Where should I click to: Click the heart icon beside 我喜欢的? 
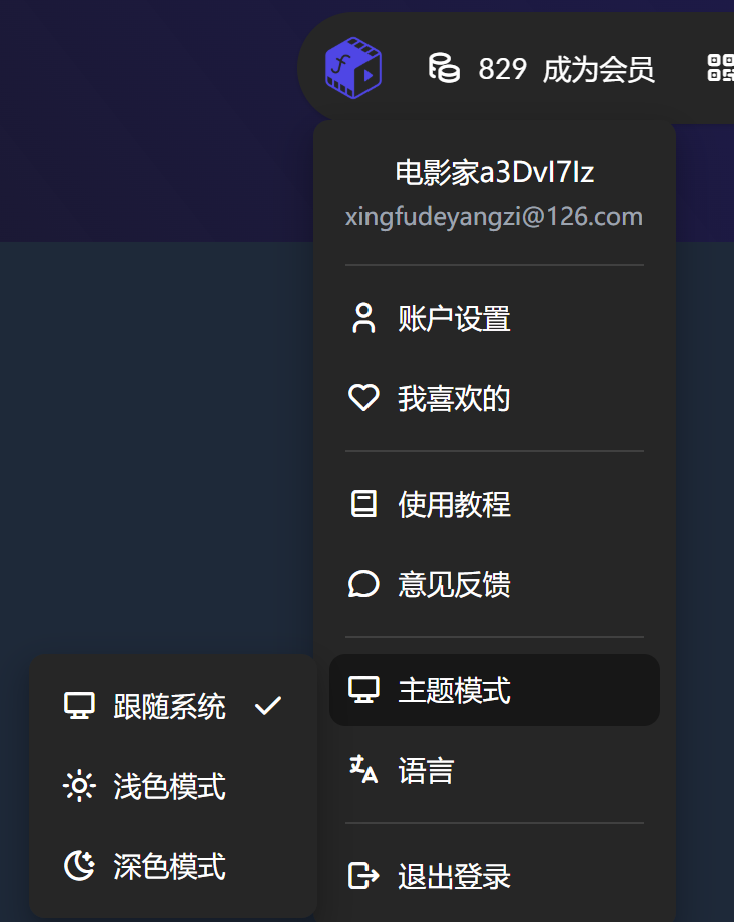click(x=363, y=398)
